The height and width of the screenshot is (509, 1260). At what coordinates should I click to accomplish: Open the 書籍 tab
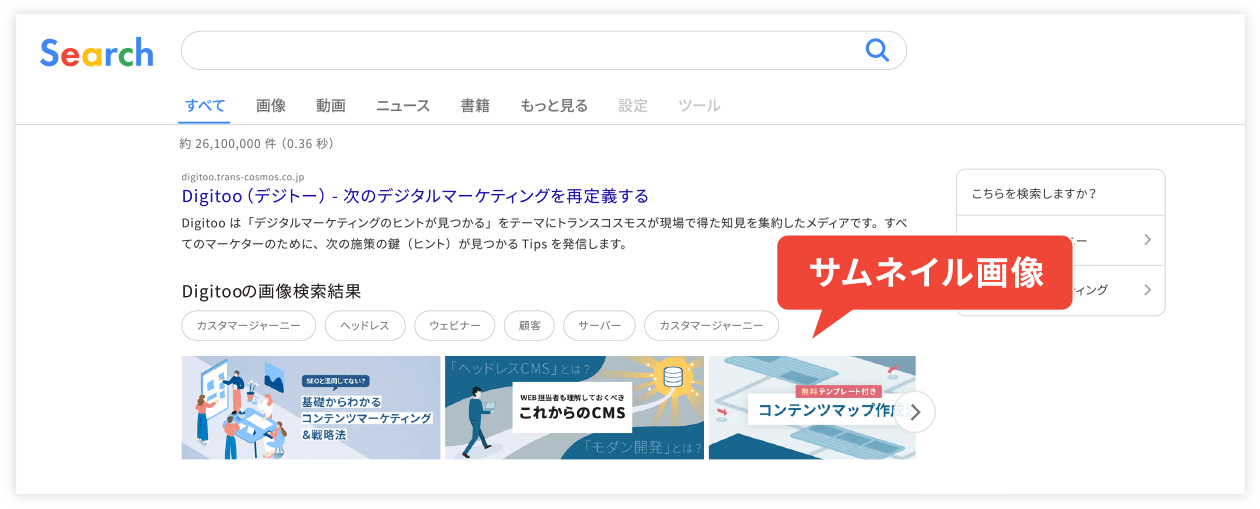[475, 105]
